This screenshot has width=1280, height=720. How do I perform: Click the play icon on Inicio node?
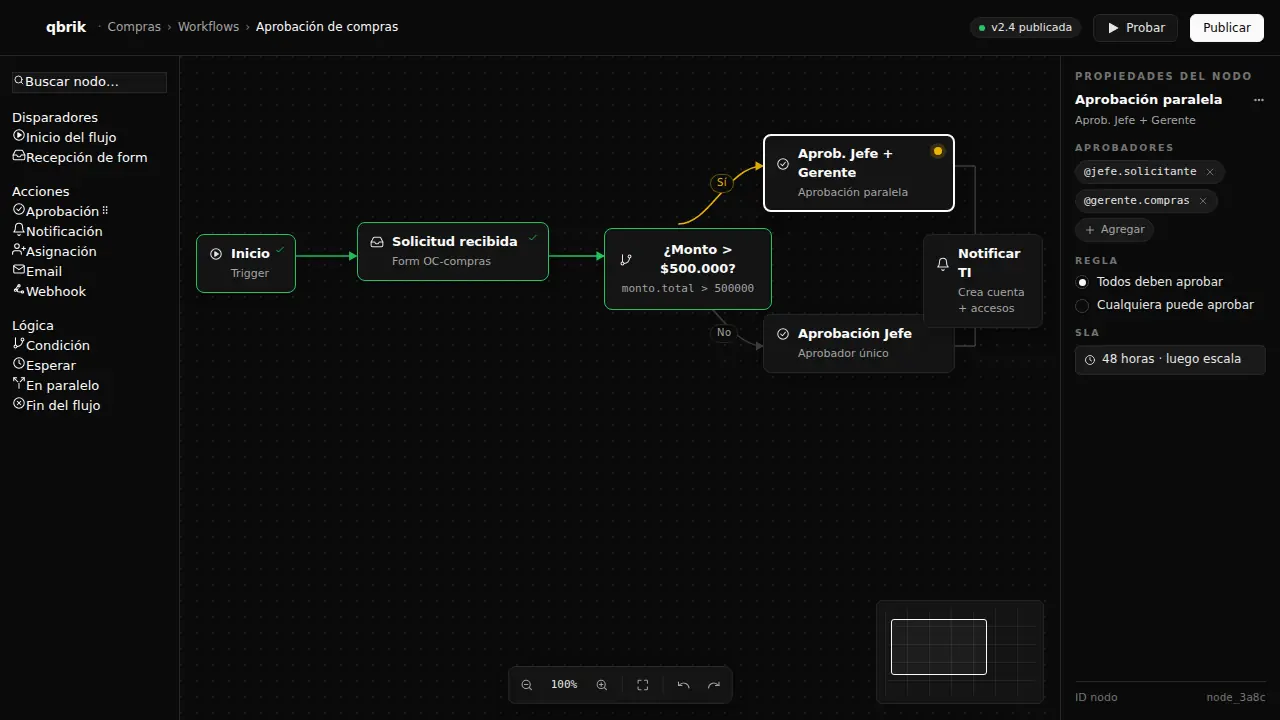point(216,254)
